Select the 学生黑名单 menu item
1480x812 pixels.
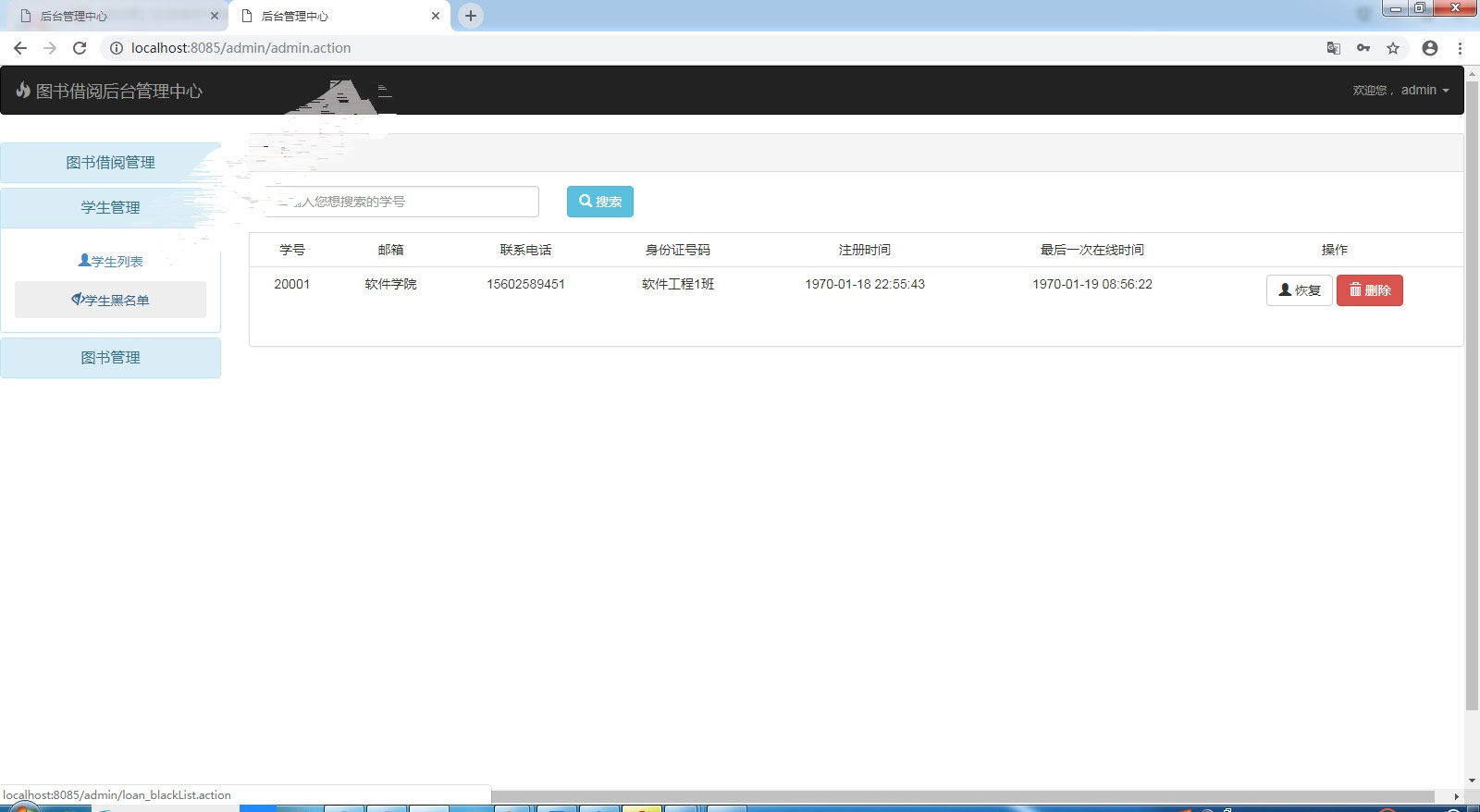(110, 300)
